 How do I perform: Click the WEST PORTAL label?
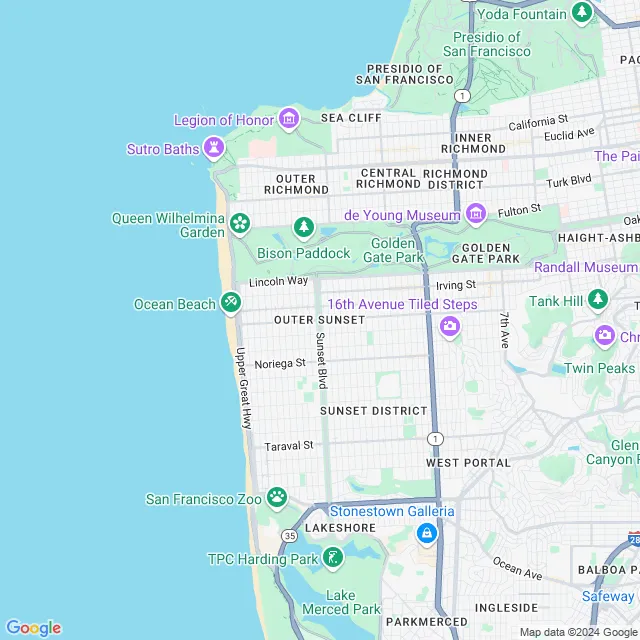click(468, 463)
